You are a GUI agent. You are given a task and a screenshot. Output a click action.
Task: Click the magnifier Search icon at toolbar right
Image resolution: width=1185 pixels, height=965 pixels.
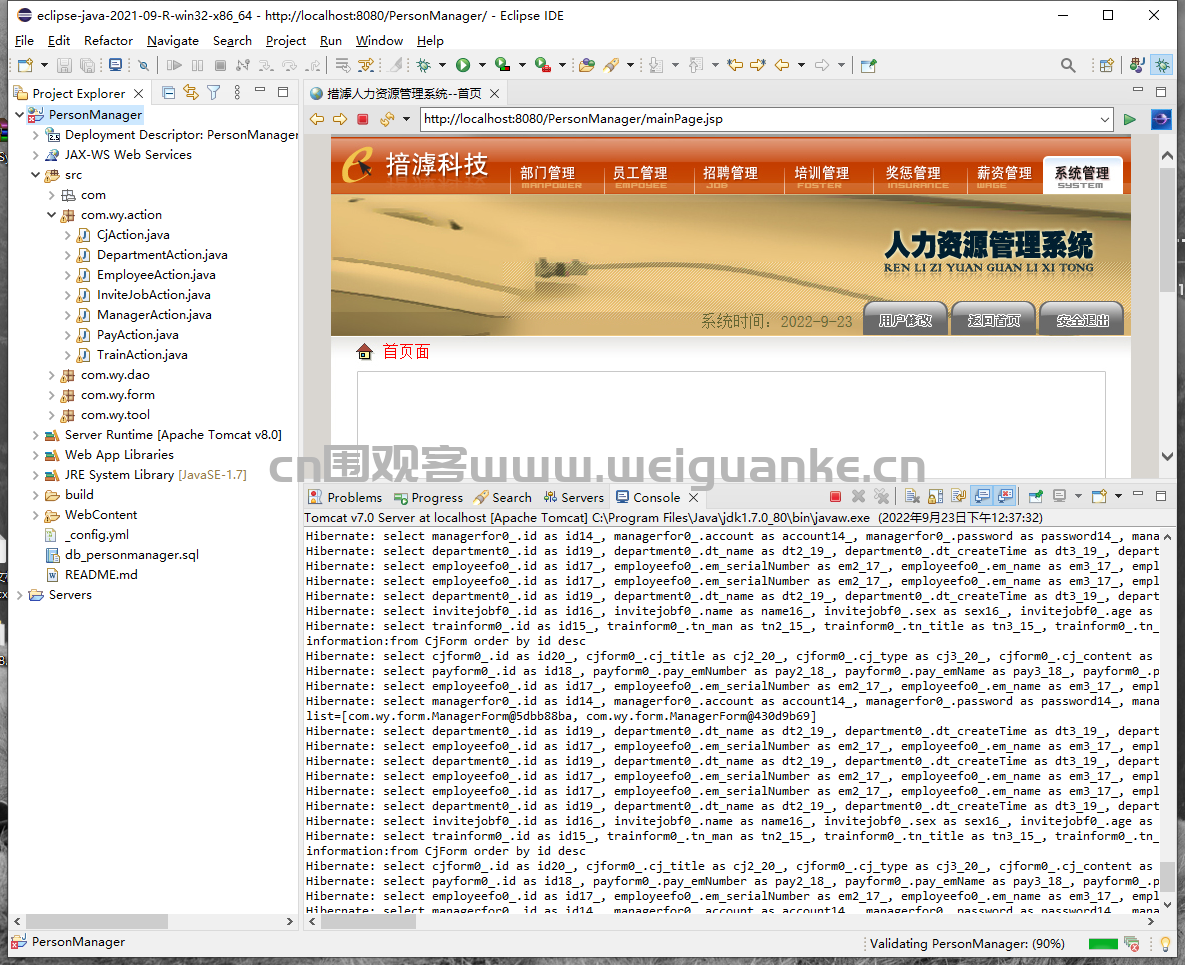pyautogui.click(x=1068, y=66)
